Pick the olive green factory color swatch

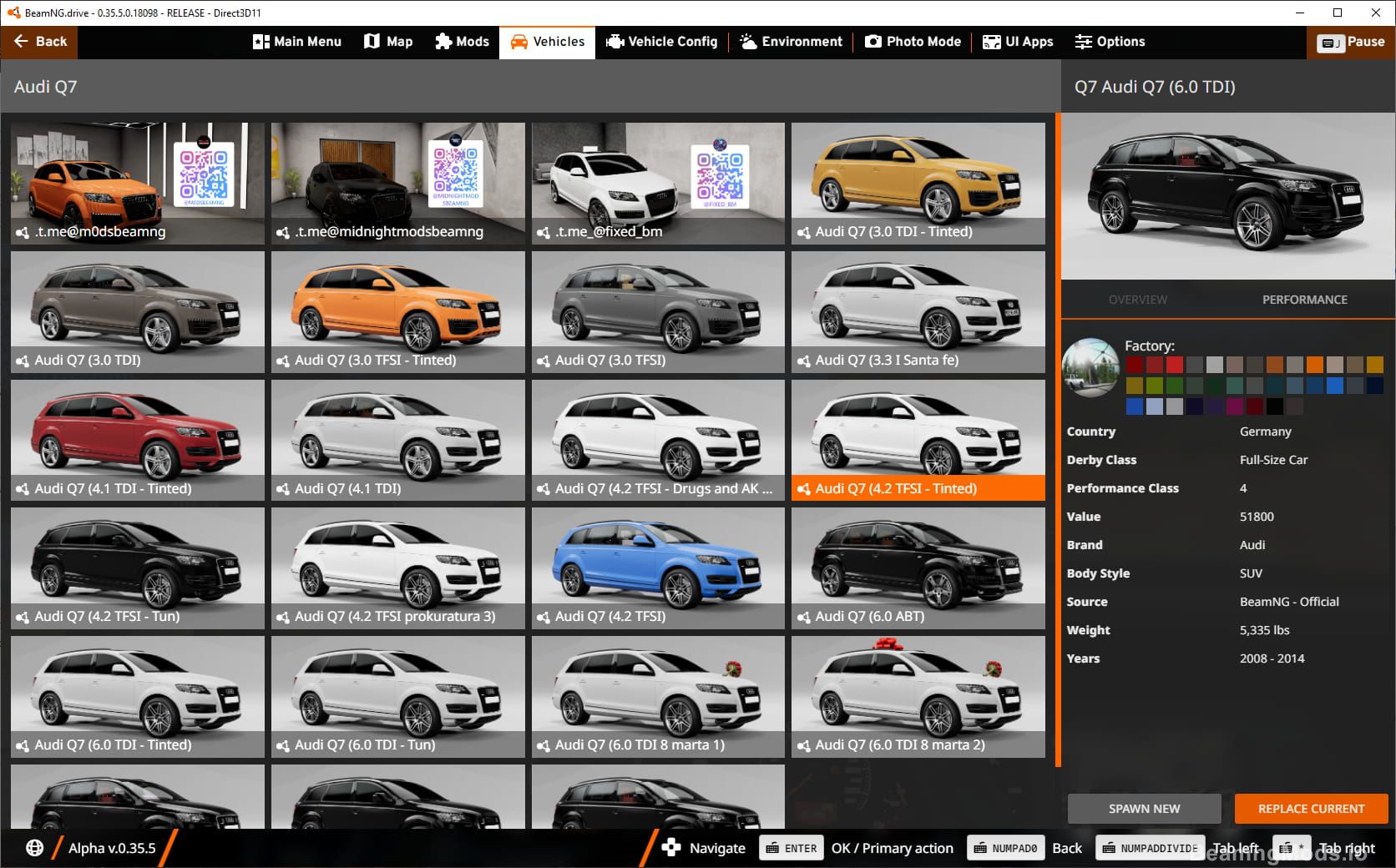[1154, 386]
